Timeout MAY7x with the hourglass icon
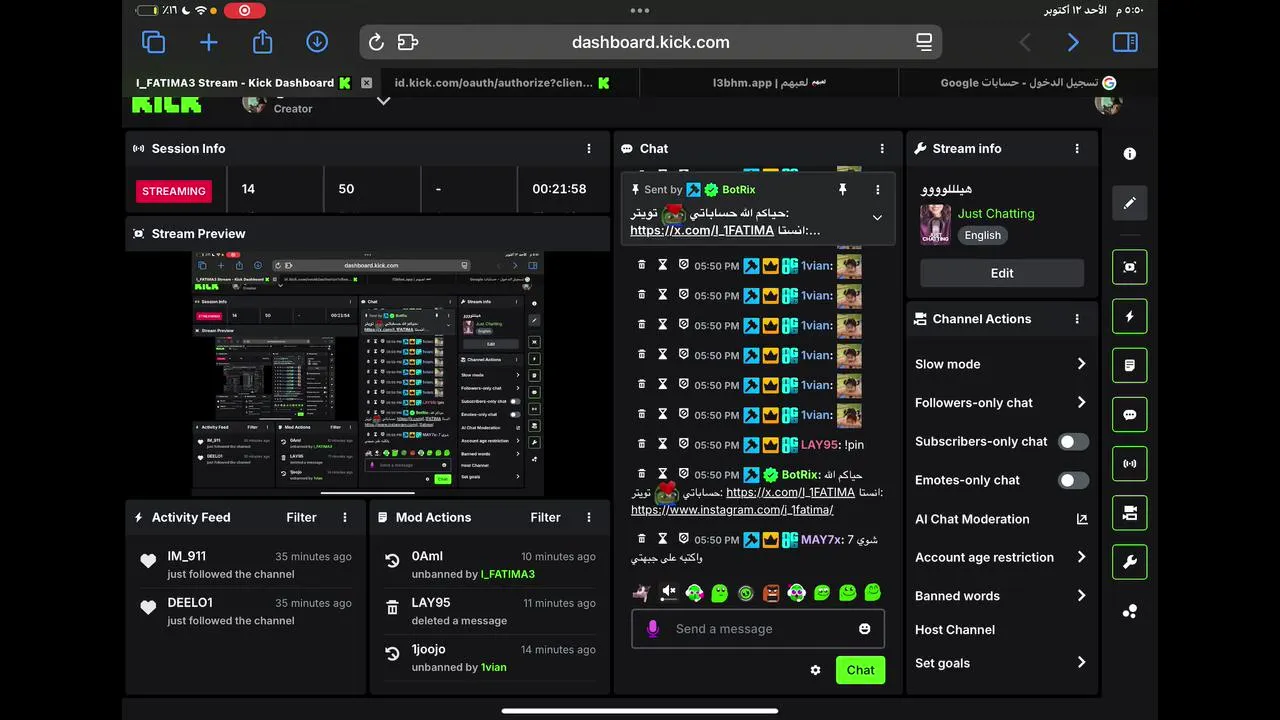Viewport: 1280px width, 720px height. [x=662, y=539]
